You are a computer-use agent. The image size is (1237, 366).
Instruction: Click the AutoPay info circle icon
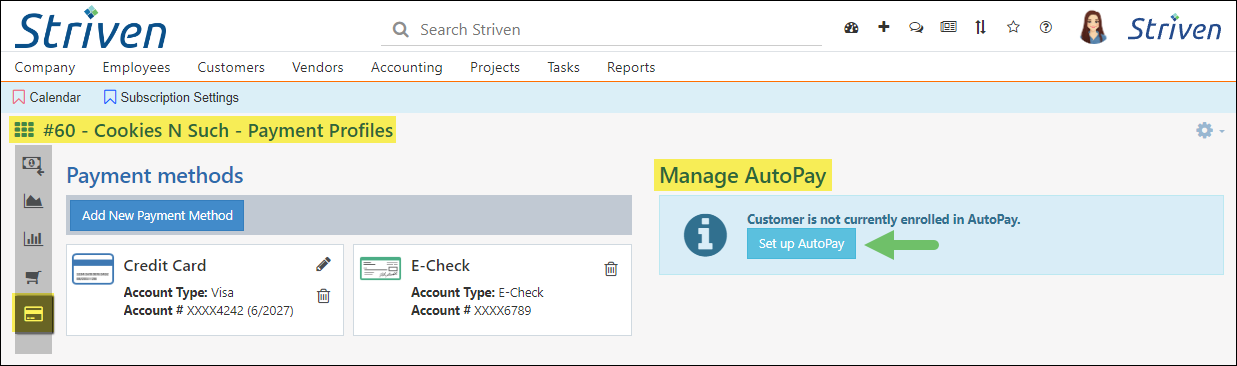tap(704, 236)
